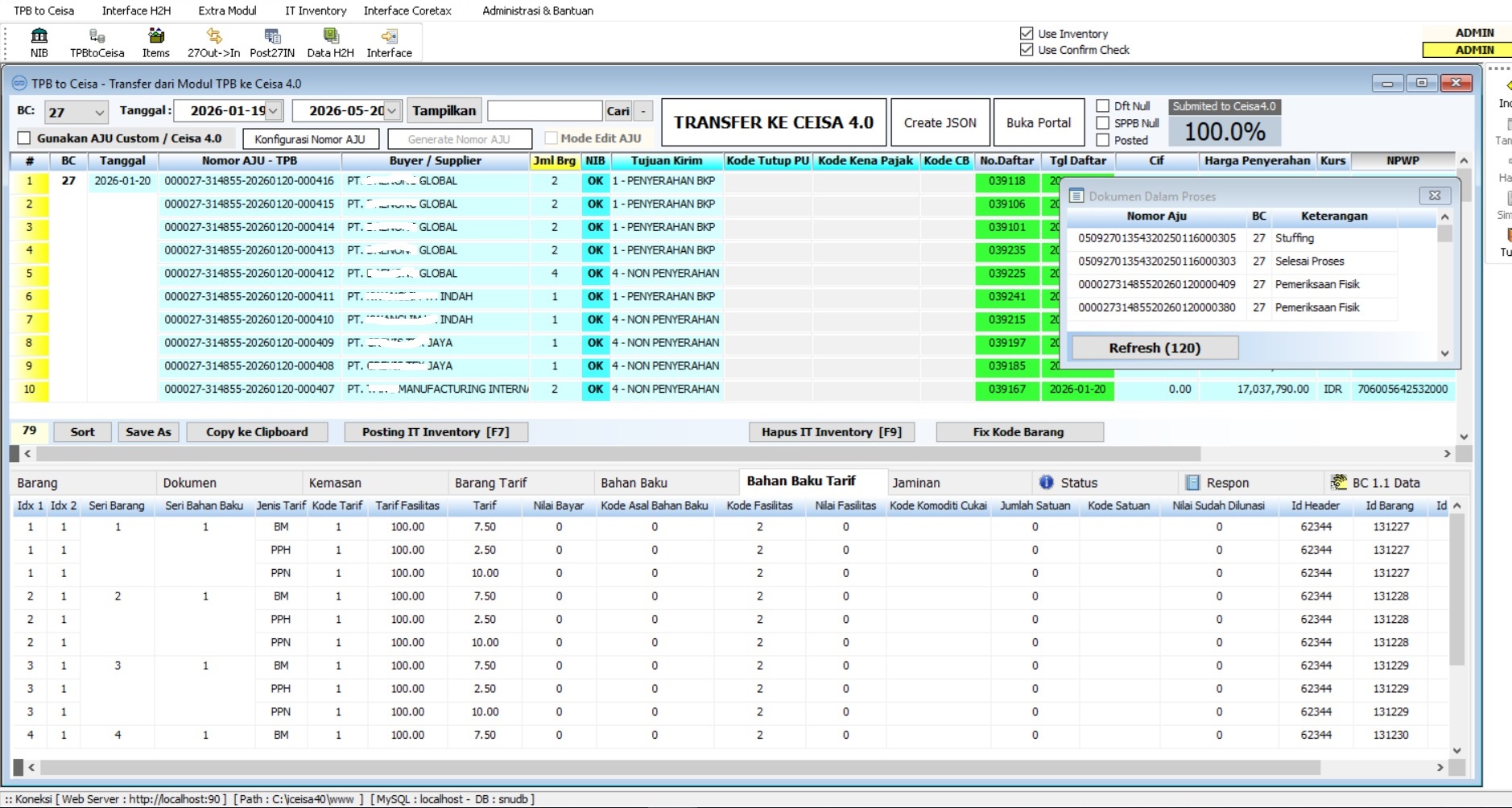Open the end date 2026-05-20 dropdown
Viewport: 1512px width, 808px height.
392,111
